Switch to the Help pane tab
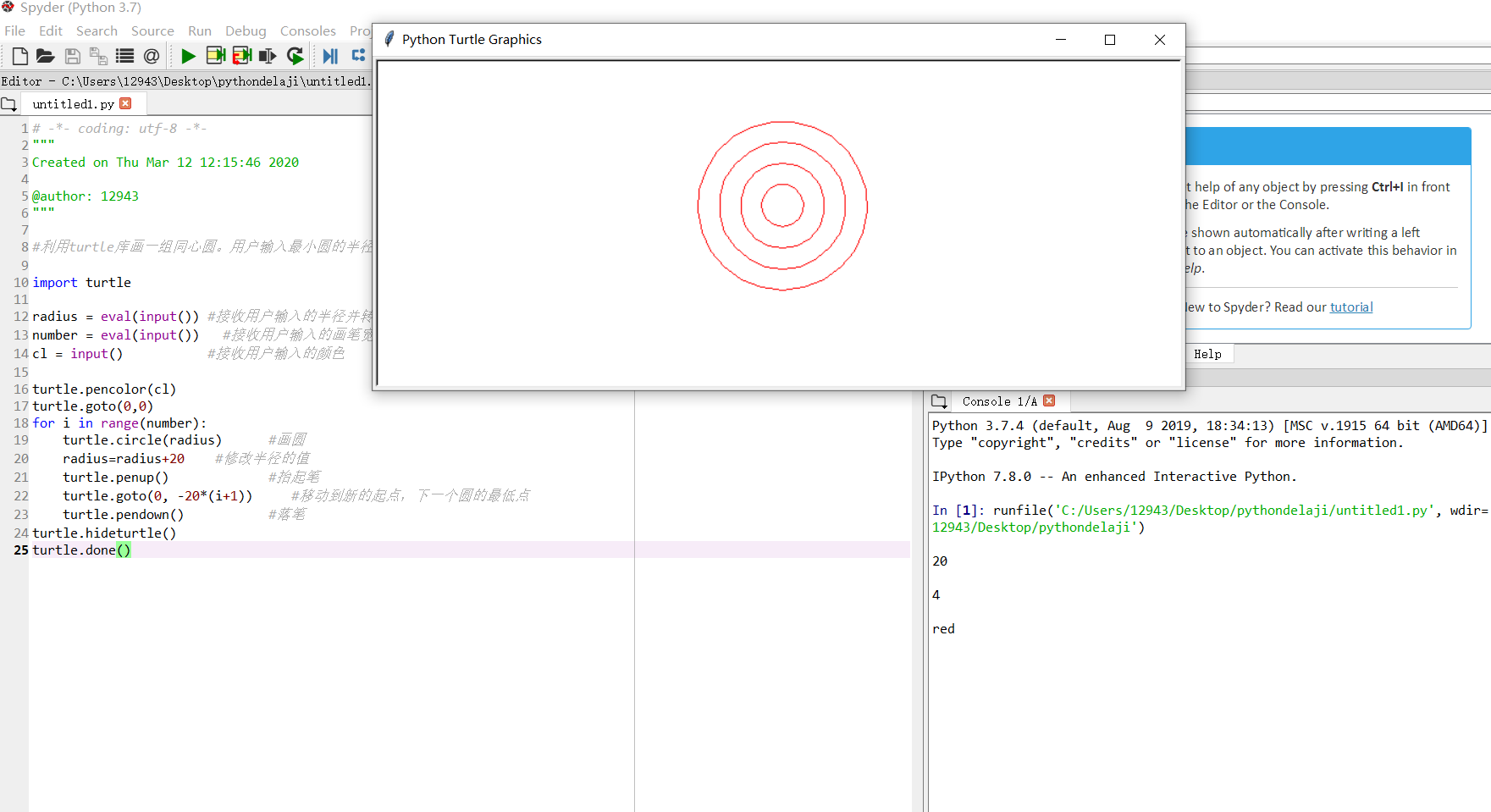 (1207, 354)
